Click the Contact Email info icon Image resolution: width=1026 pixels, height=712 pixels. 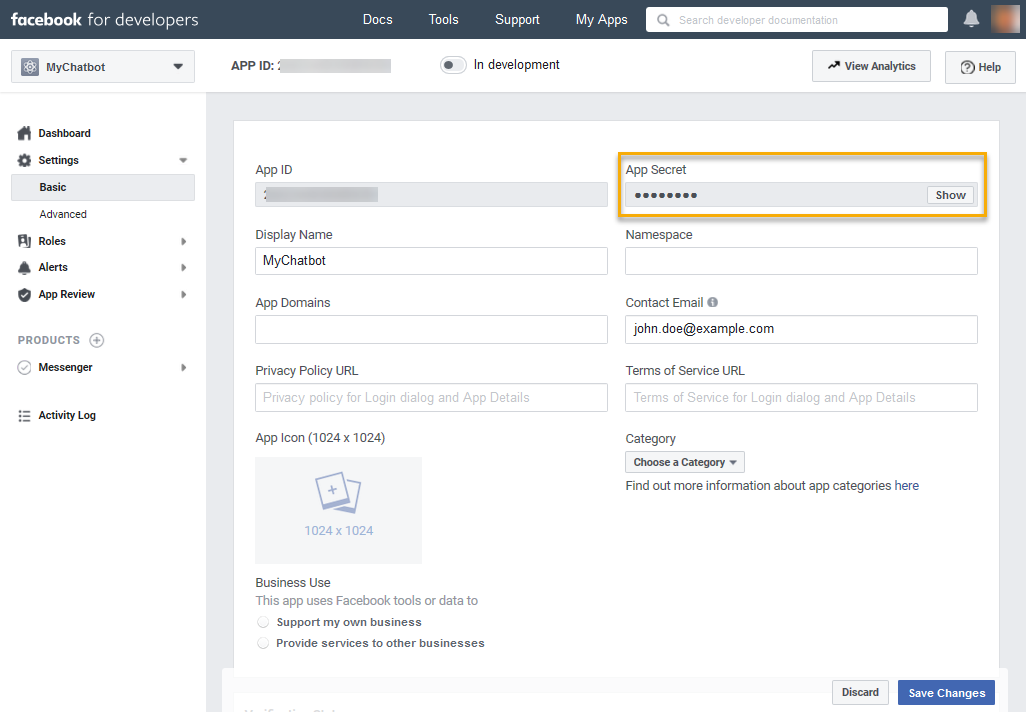(713, 302)
